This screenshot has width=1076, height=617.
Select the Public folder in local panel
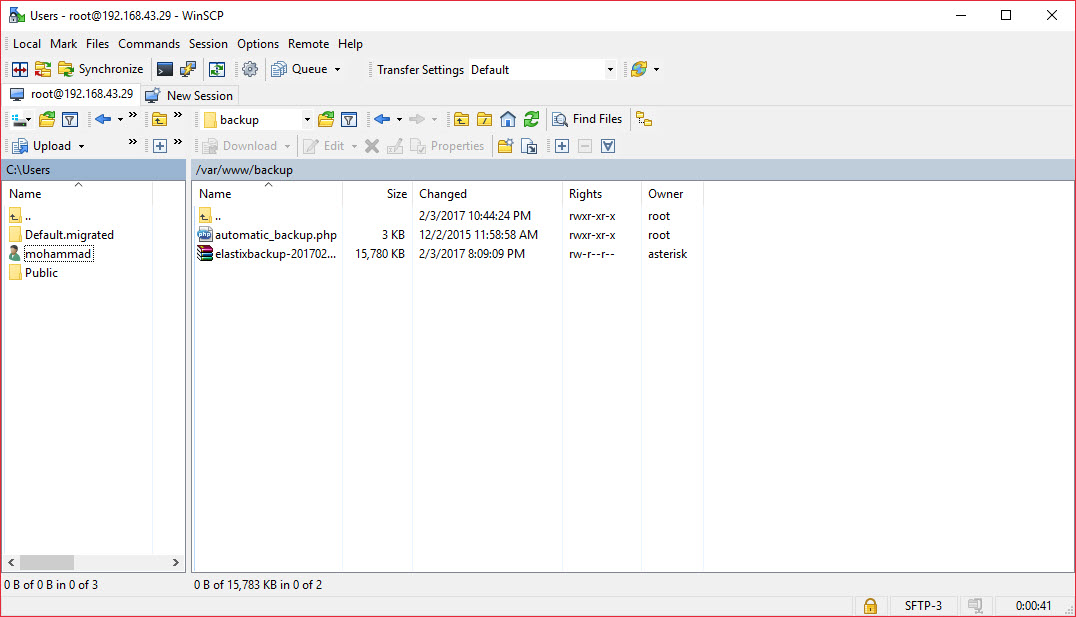click(41, 273)
